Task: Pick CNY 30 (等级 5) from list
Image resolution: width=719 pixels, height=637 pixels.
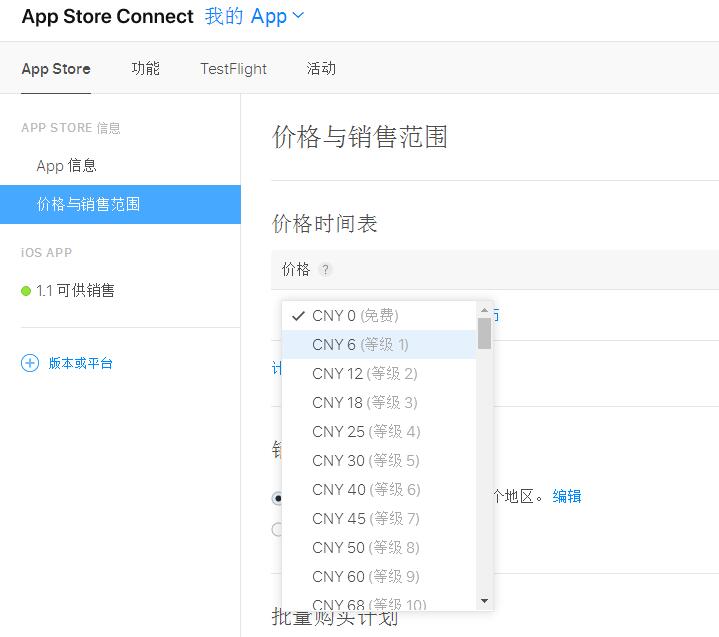Action: pos(365,461)
